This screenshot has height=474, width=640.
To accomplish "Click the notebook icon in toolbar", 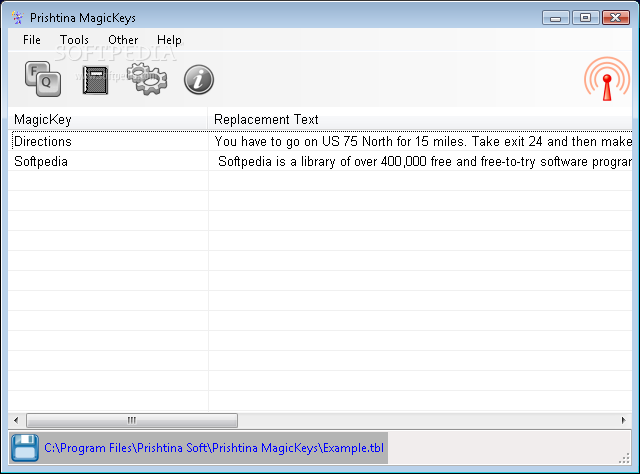I will (95, 80).
